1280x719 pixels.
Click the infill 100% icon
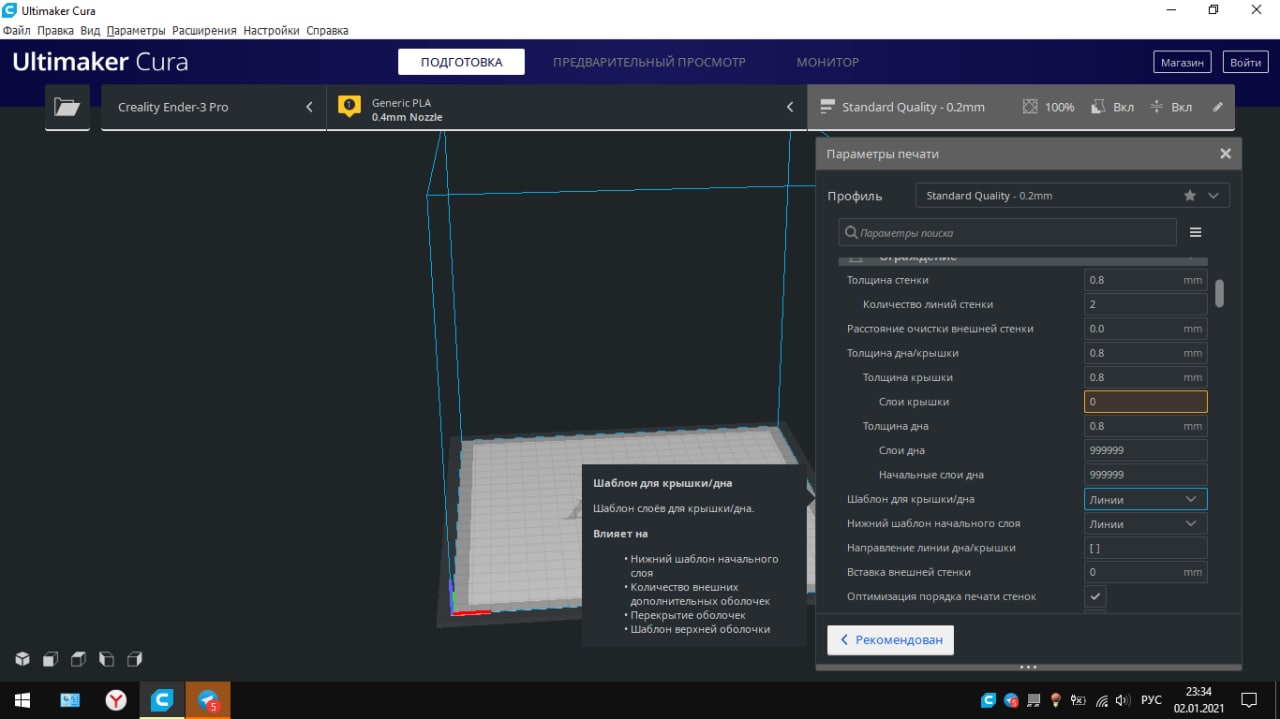[x=1031, y=107]
